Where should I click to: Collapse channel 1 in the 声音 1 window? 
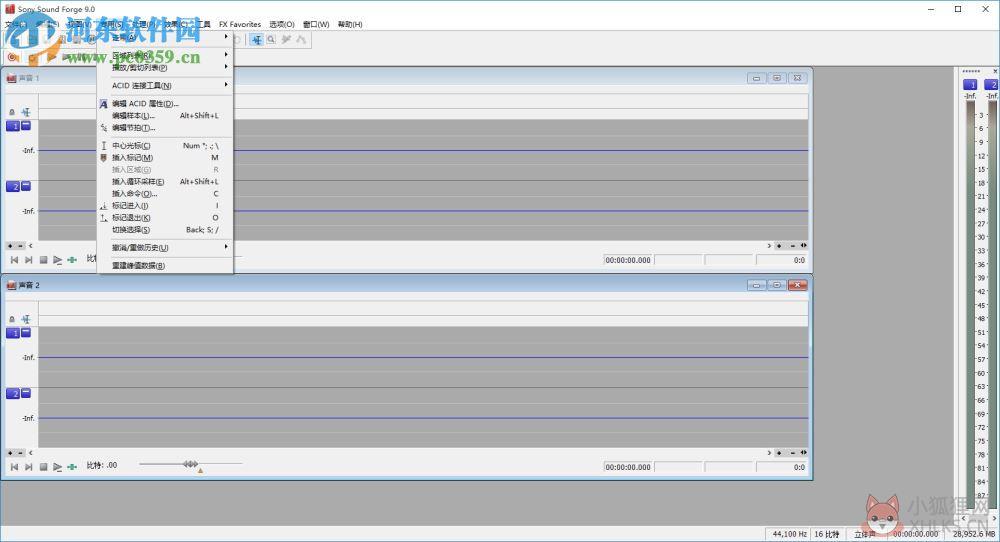click(26, 126)
